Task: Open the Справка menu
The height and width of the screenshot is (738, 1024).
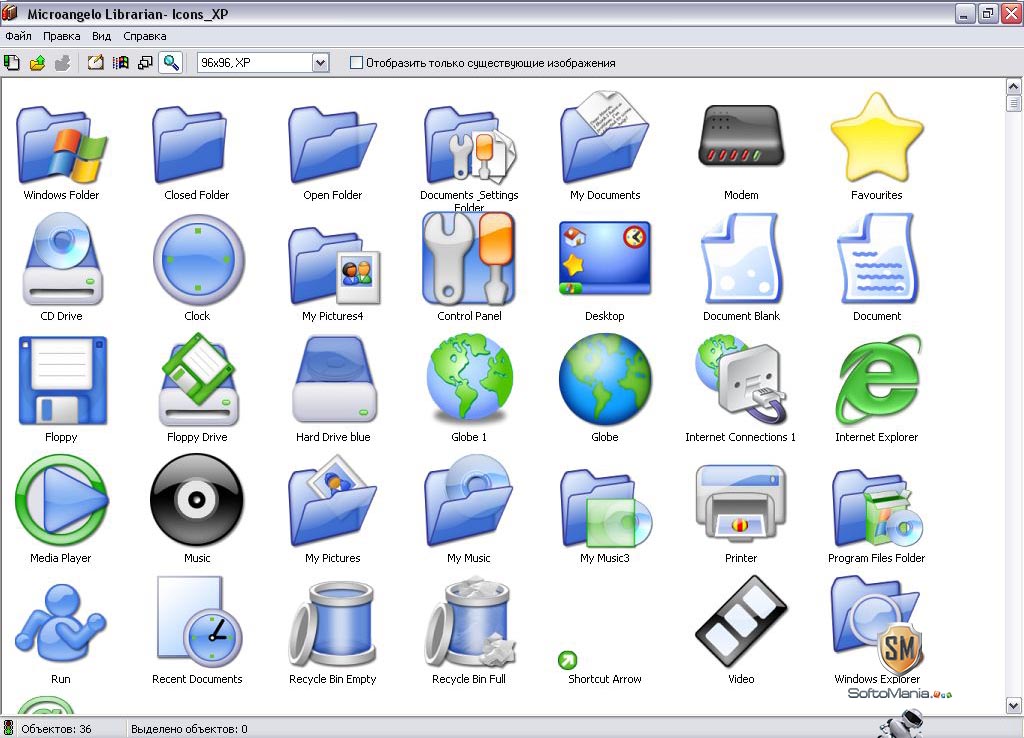Action: [x=144, y=36]
